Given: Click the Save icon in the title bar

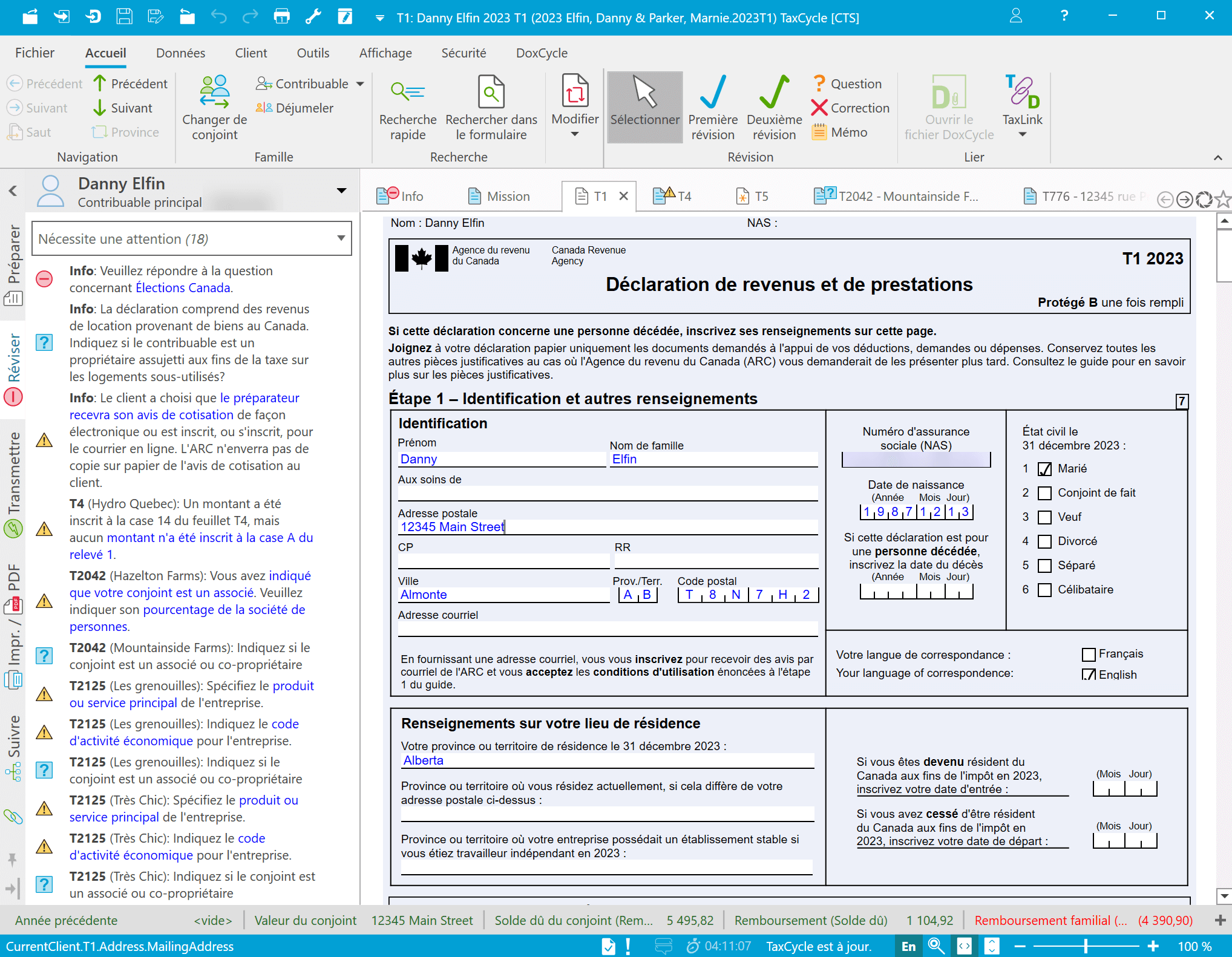Looking at the screenshot, I should [x=124, y=16].
